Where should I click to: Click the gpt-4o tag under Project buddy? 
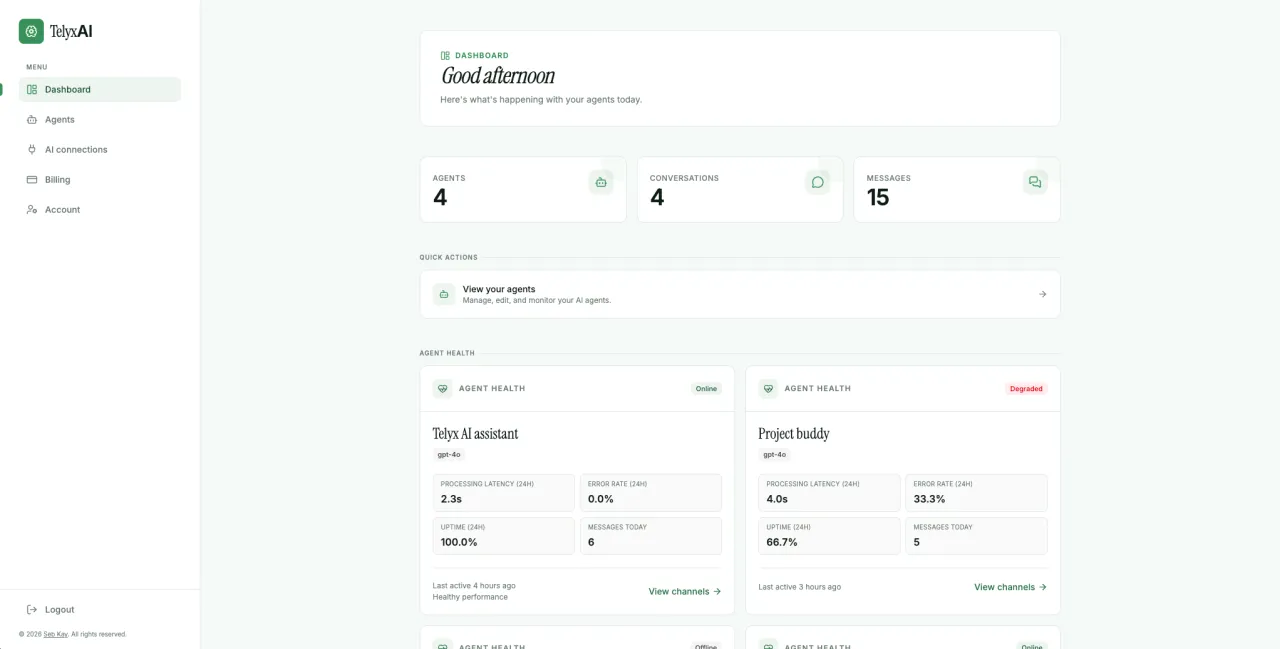[x=774, y=454]
